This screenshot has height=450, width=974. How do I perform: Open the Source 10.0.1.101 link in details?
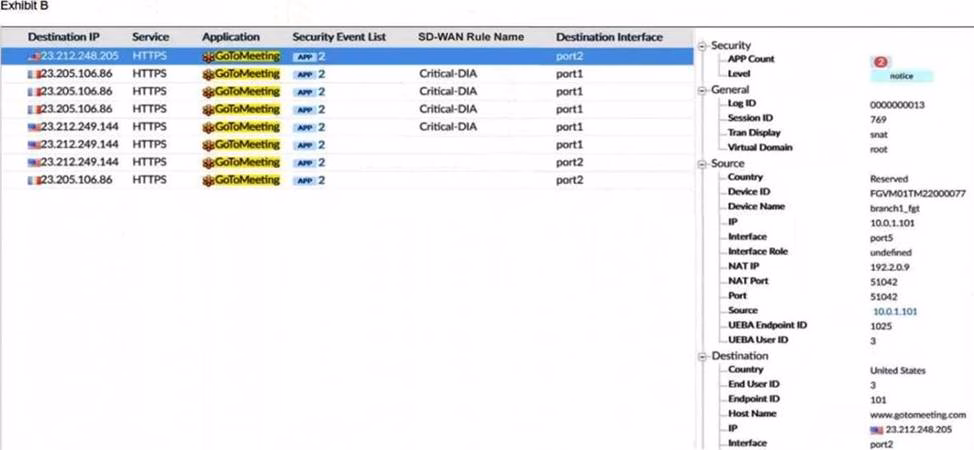coord(895,311)
